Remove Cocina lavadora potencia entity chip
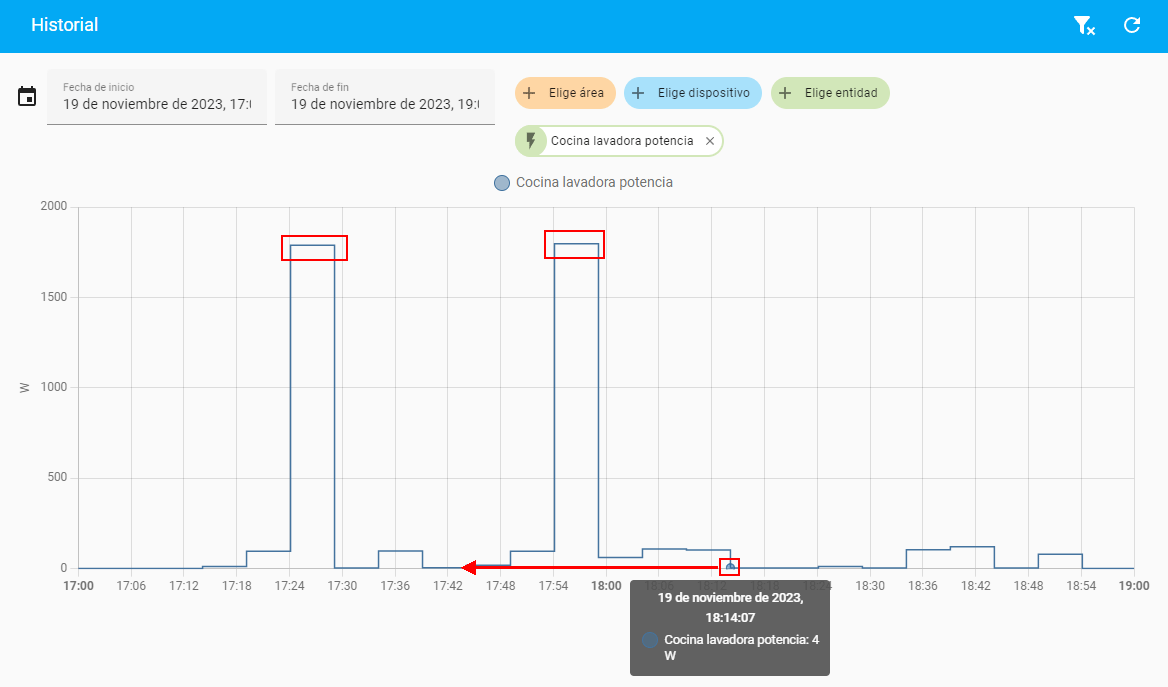This screenshot has width=1168, height=687. point(710,142)
